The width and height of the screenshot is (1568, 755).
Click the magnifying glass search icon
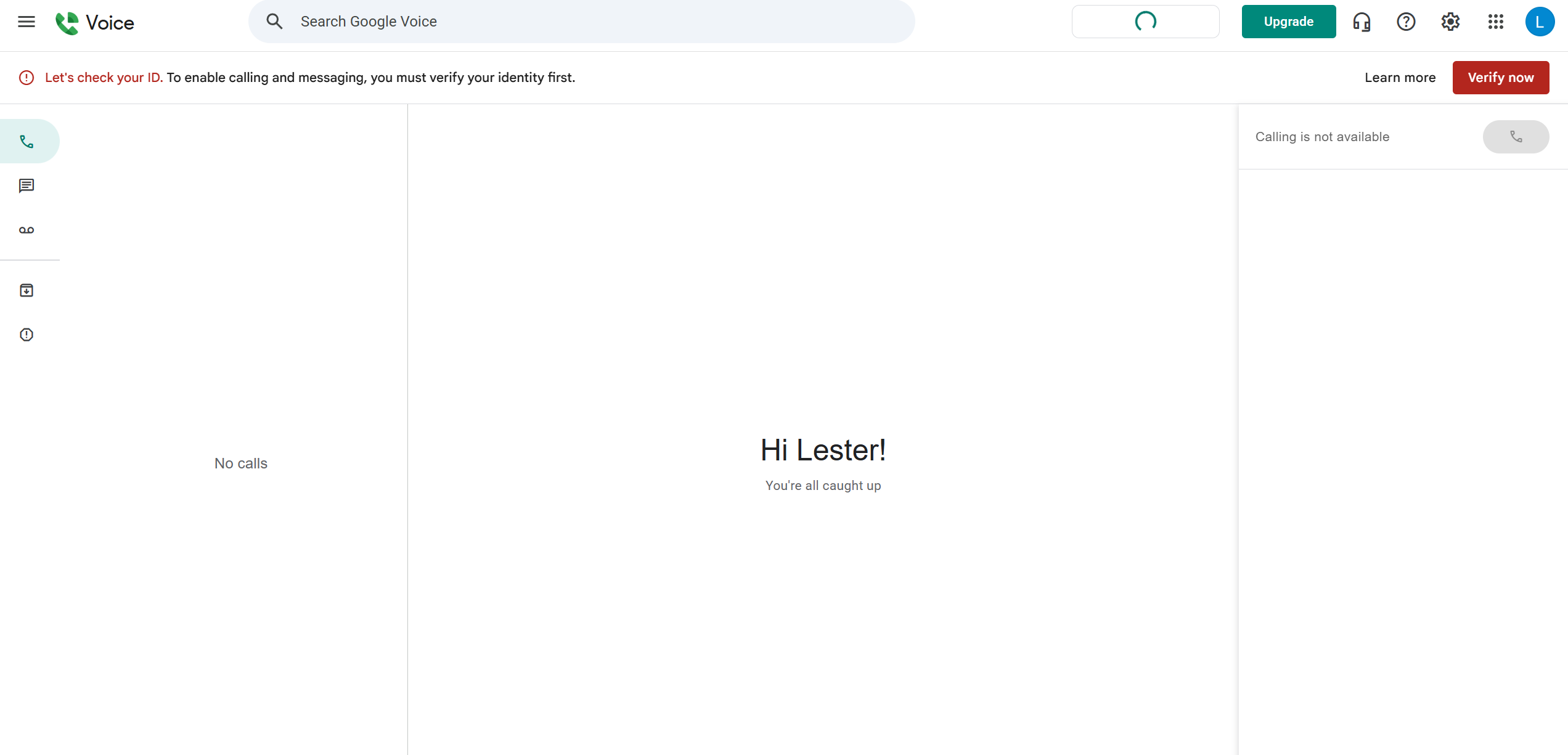click(x=274, y=22)
